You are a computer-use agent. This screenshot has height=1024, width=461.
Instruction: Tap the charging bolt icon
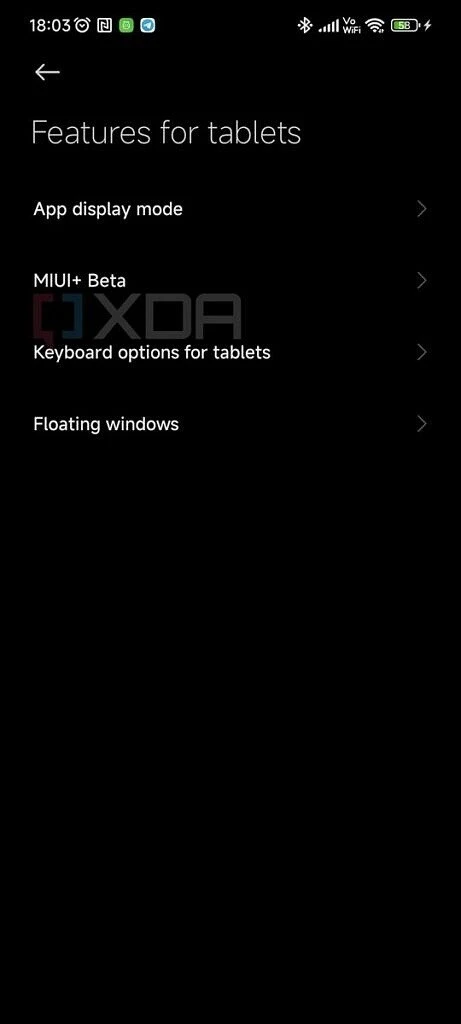(428, 26)
